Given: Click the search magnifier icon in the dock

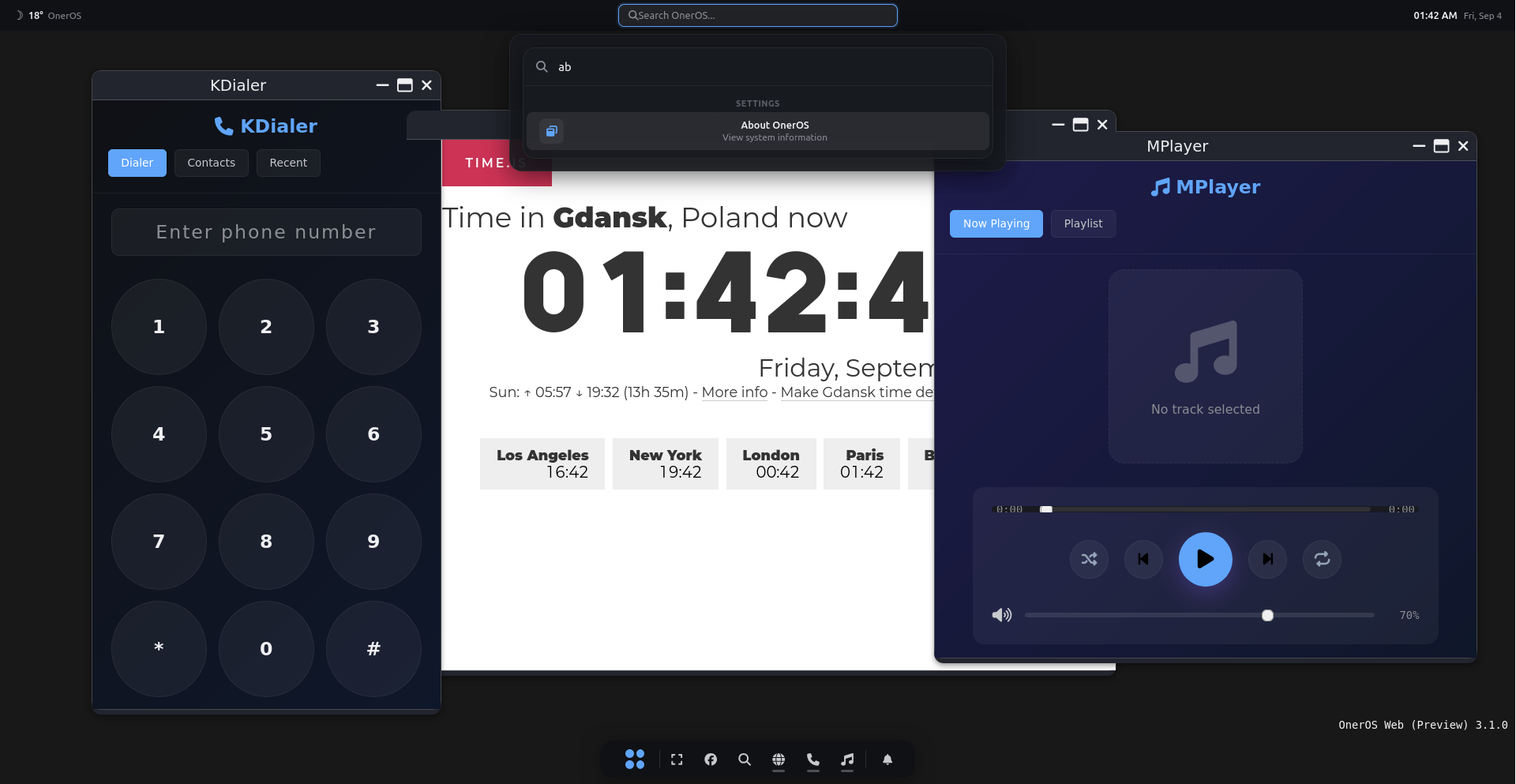Looking at the screenshot, I should tap(745, 760).
